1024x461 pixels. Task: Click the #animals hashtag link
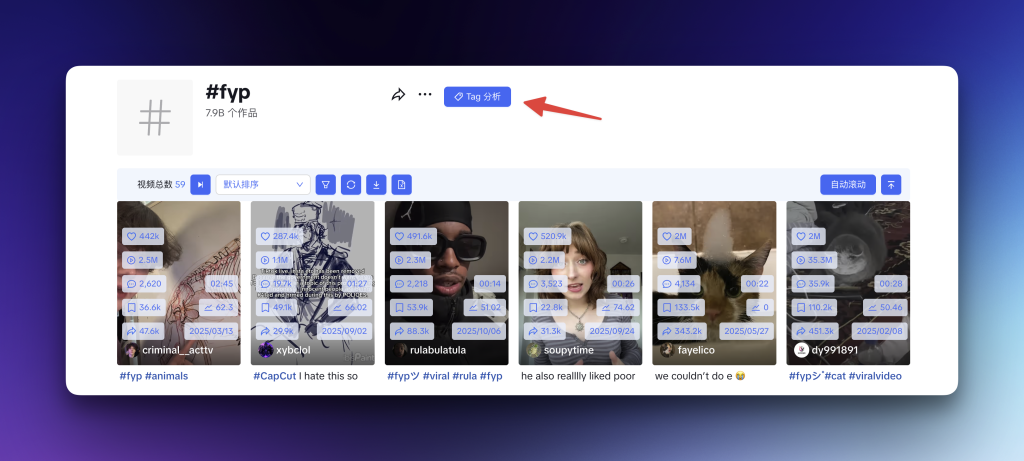167,377
